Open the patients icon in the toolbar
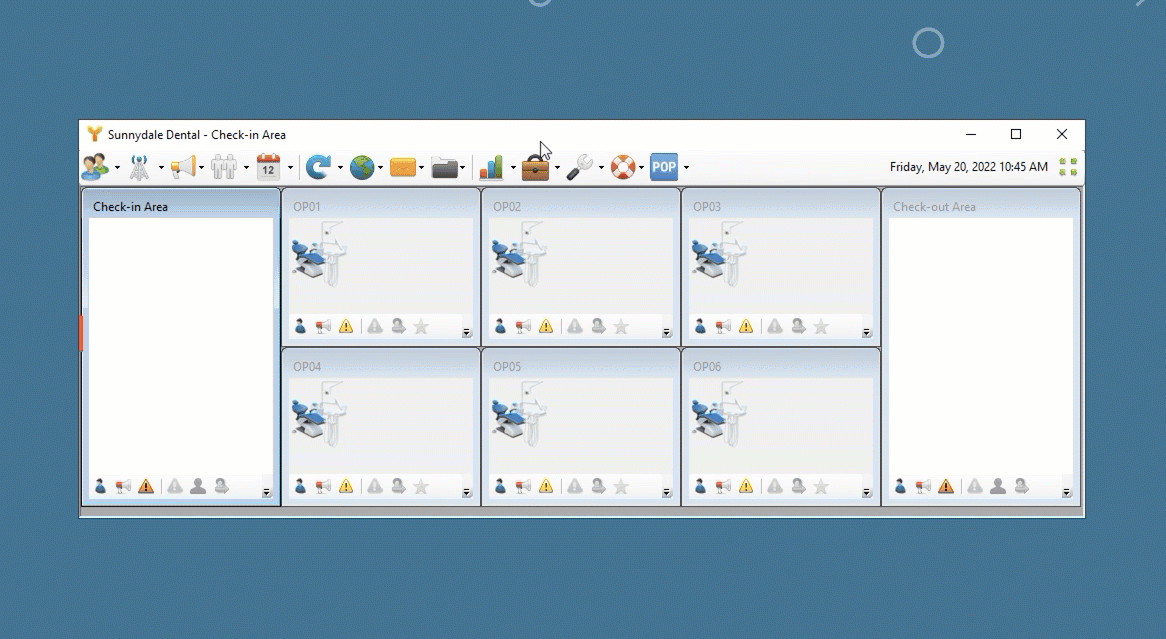 click(x=95, y=167)
